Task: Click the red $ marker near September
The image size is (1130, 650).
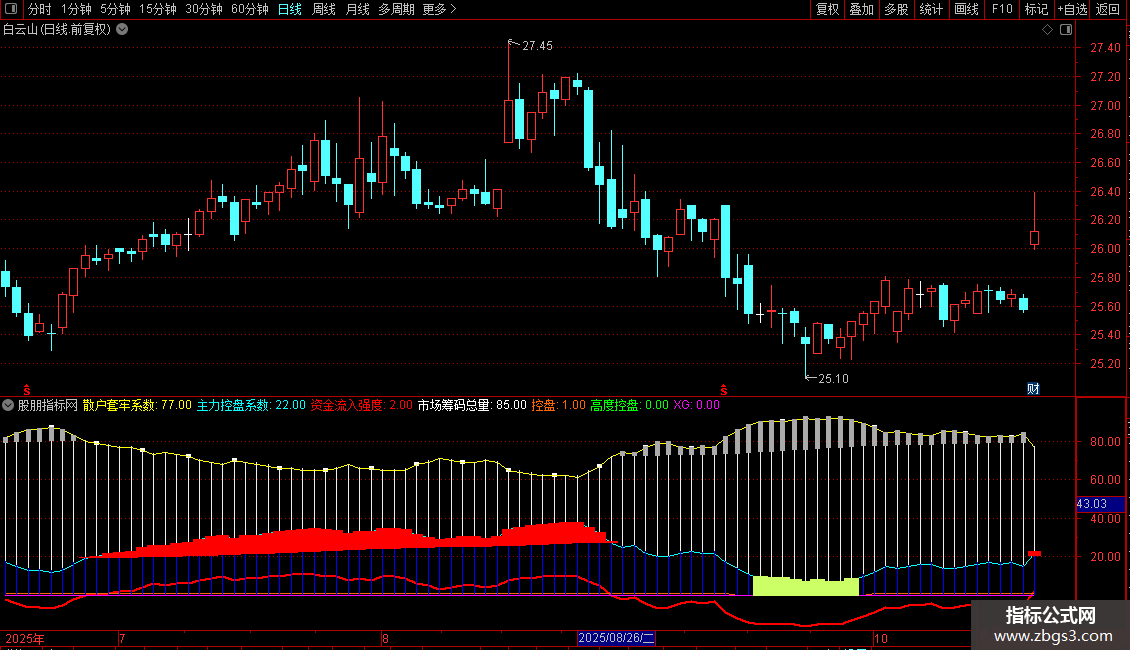Action: click(x=724, y=390)
